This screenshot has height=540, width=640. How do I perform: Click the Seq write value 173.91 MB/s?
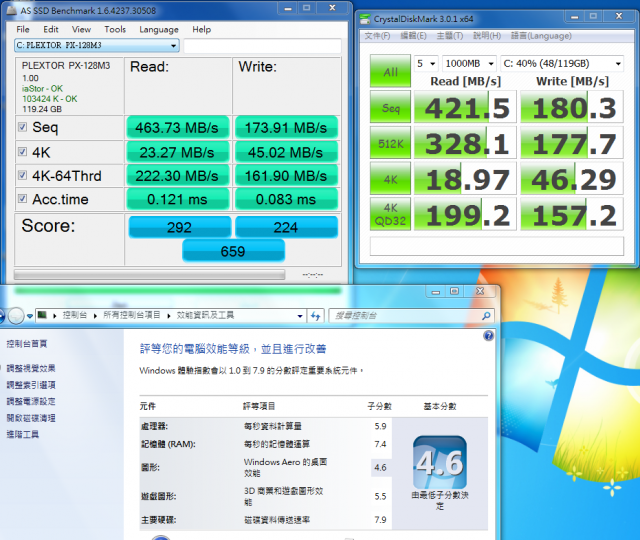[286, 128]
